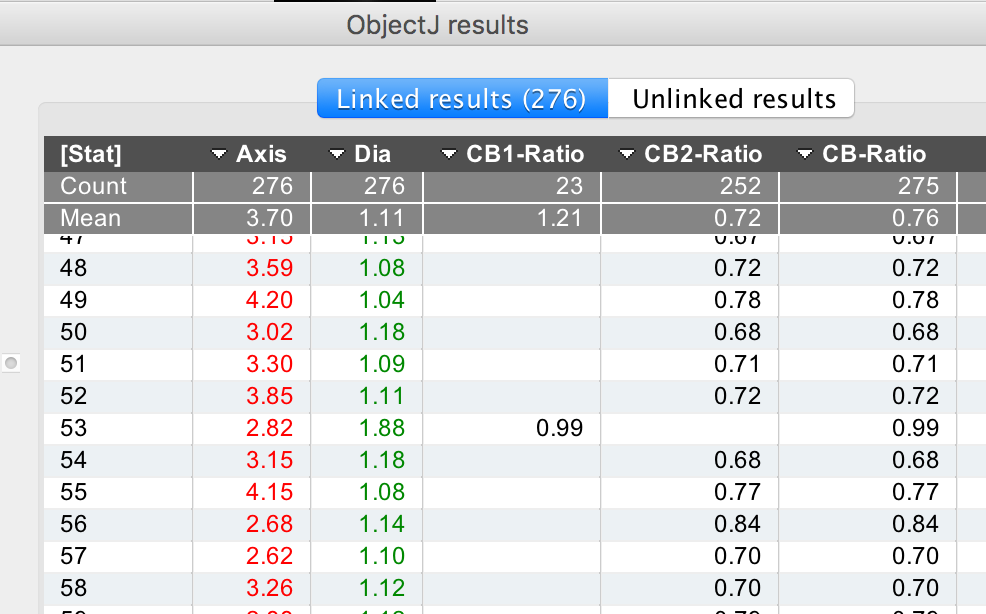Expand the CB1-Ratio column menu arrow
Image resolution: width=986 pixels, height=614 pixels.
[x=448, y=154]
